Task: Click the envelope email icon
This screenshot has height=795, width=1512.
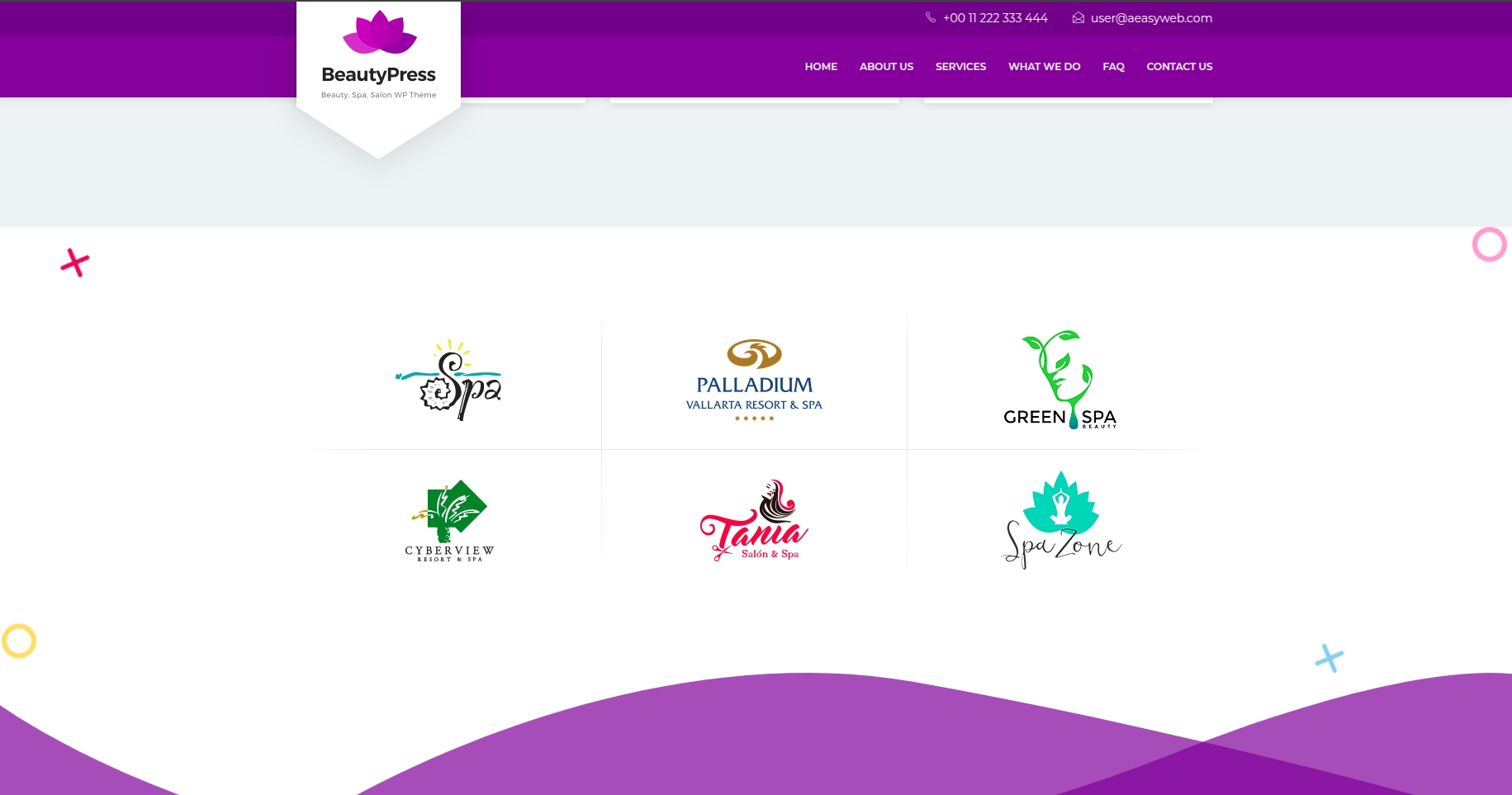Action: [1078, 17]
